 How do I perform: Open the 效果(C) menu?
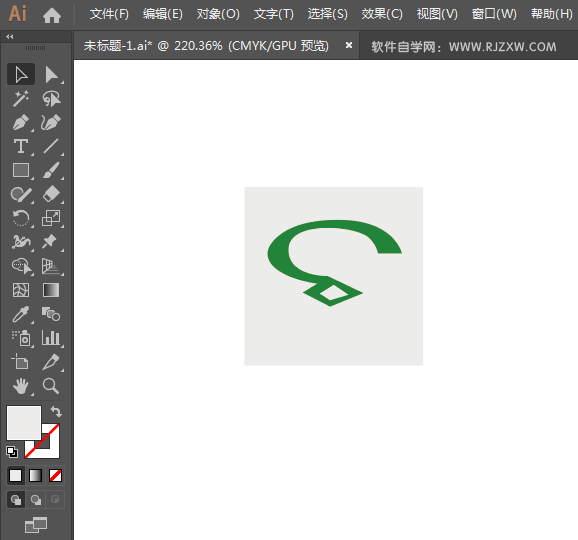pyautogui.click(x=382, y=14)
